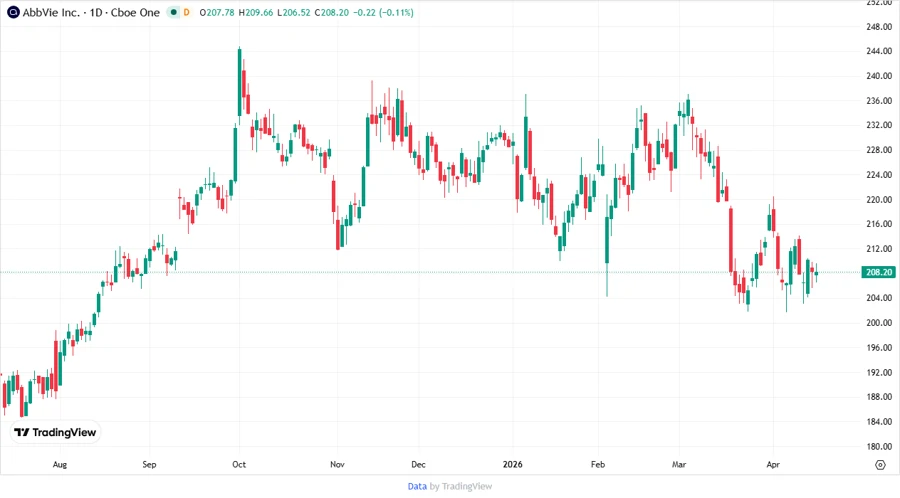Screen dimensions: 900x498
Task: Click the open value O207.78
Action: click(x=217, y=12)
